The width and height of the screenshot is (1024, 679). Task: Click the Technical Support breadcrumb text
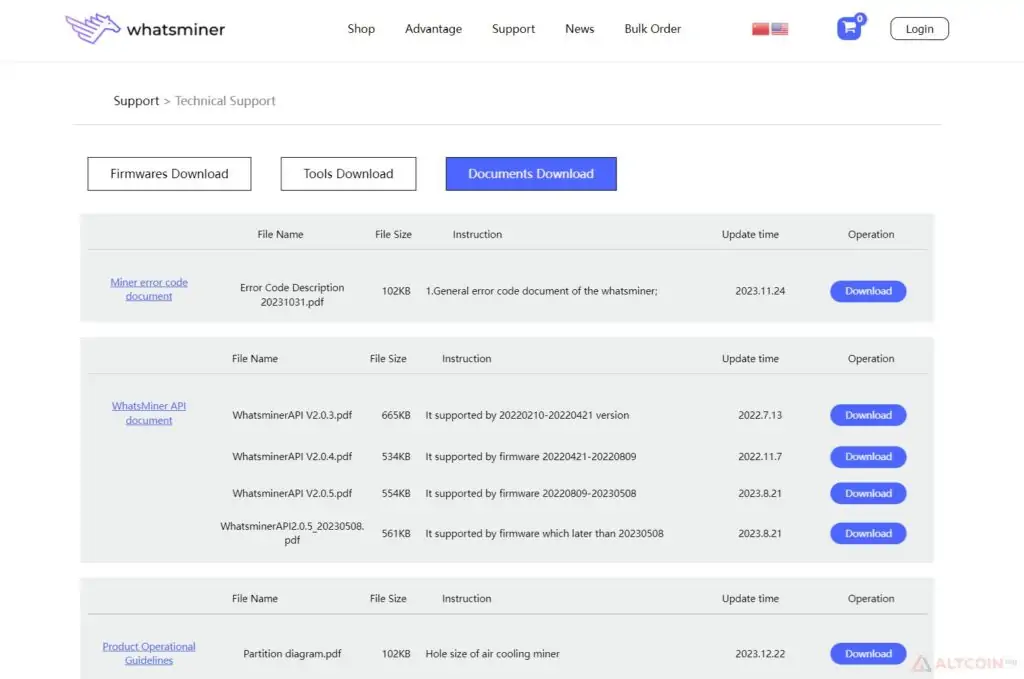[x=225, y=101]
